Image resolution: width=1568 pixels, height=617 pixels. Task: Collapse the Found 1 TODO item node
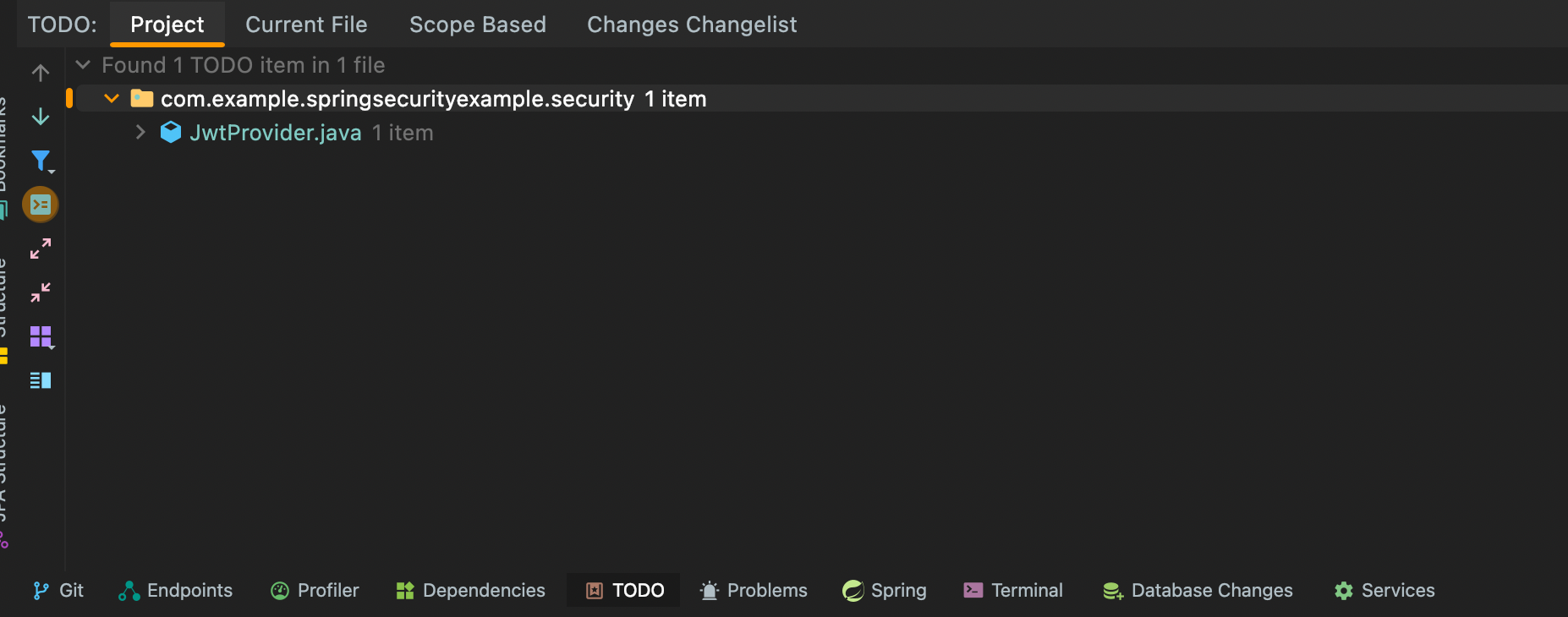click(83, 65)
